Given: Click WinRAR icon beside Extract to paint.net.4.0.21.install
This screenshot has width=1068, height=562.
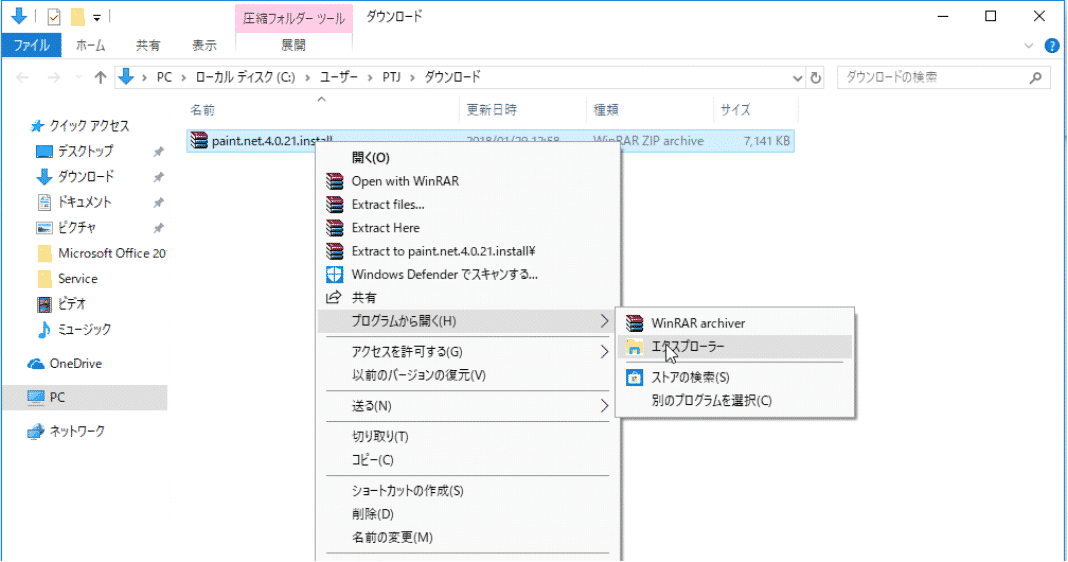Looking at the screenshot, I should click(334, 251).
